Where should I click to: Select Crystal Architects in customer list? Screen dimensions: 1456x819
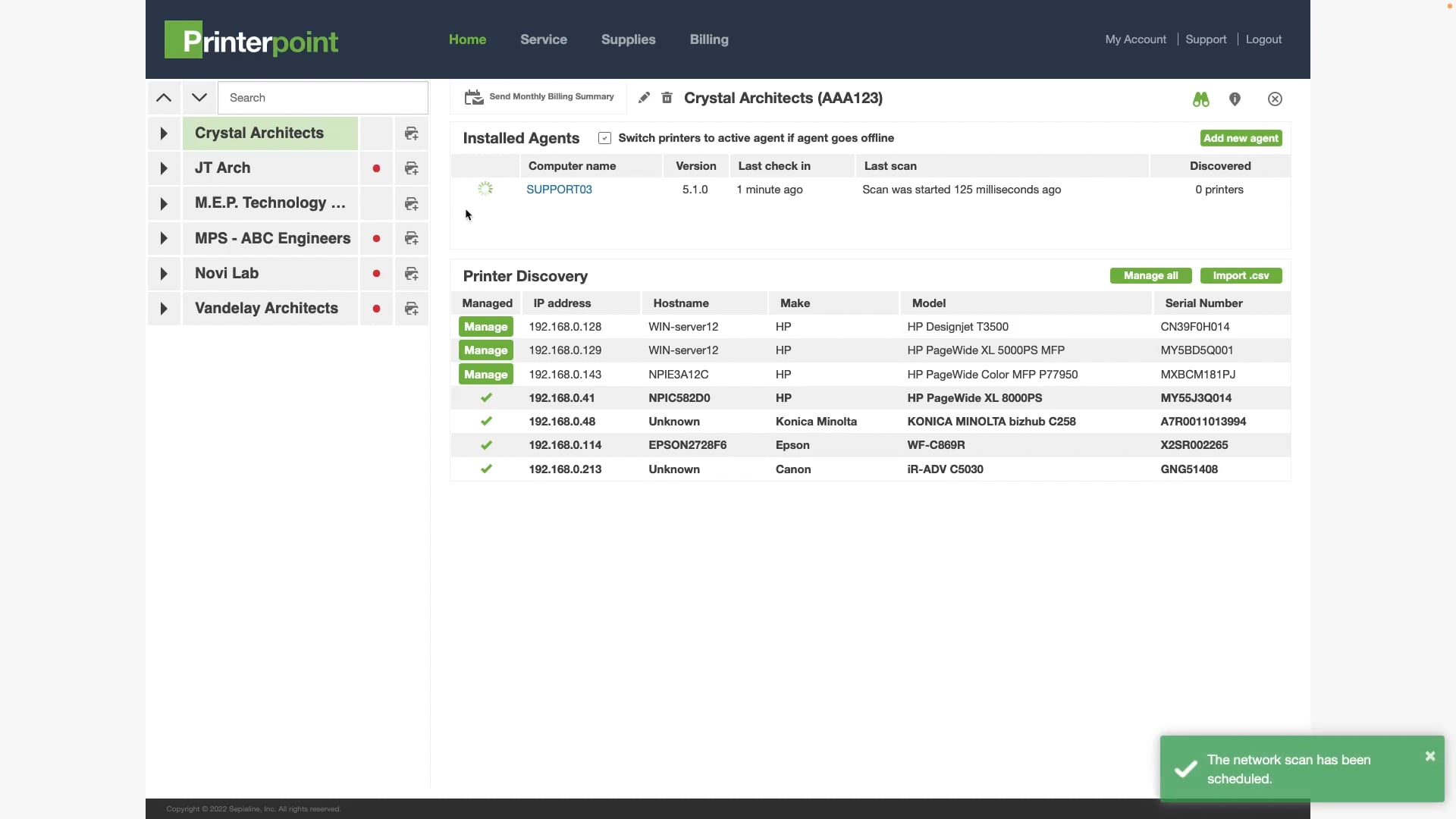pos(270,133)
